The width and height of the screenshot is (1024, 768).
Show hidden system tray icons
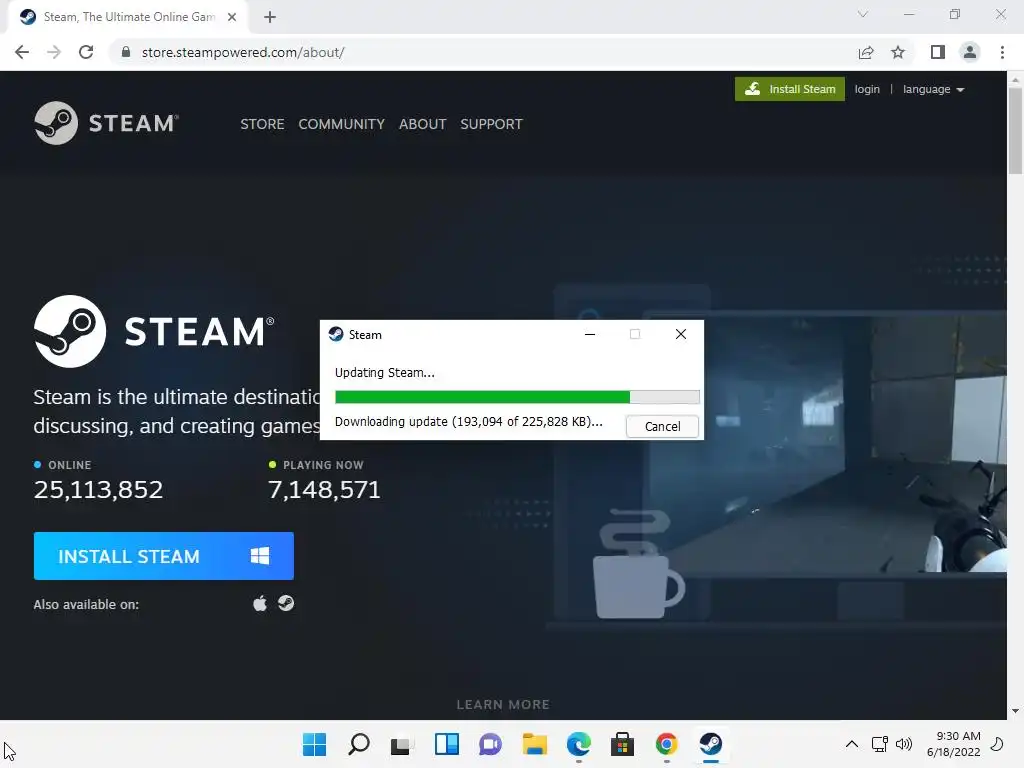tap(852, 744)
